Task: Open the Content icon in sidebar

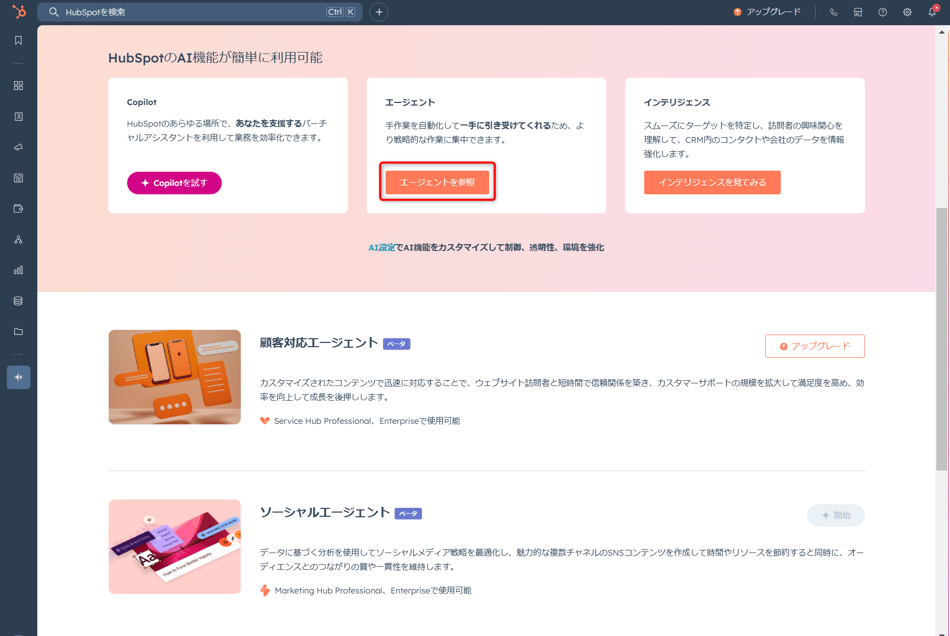Action: (18, 178)
